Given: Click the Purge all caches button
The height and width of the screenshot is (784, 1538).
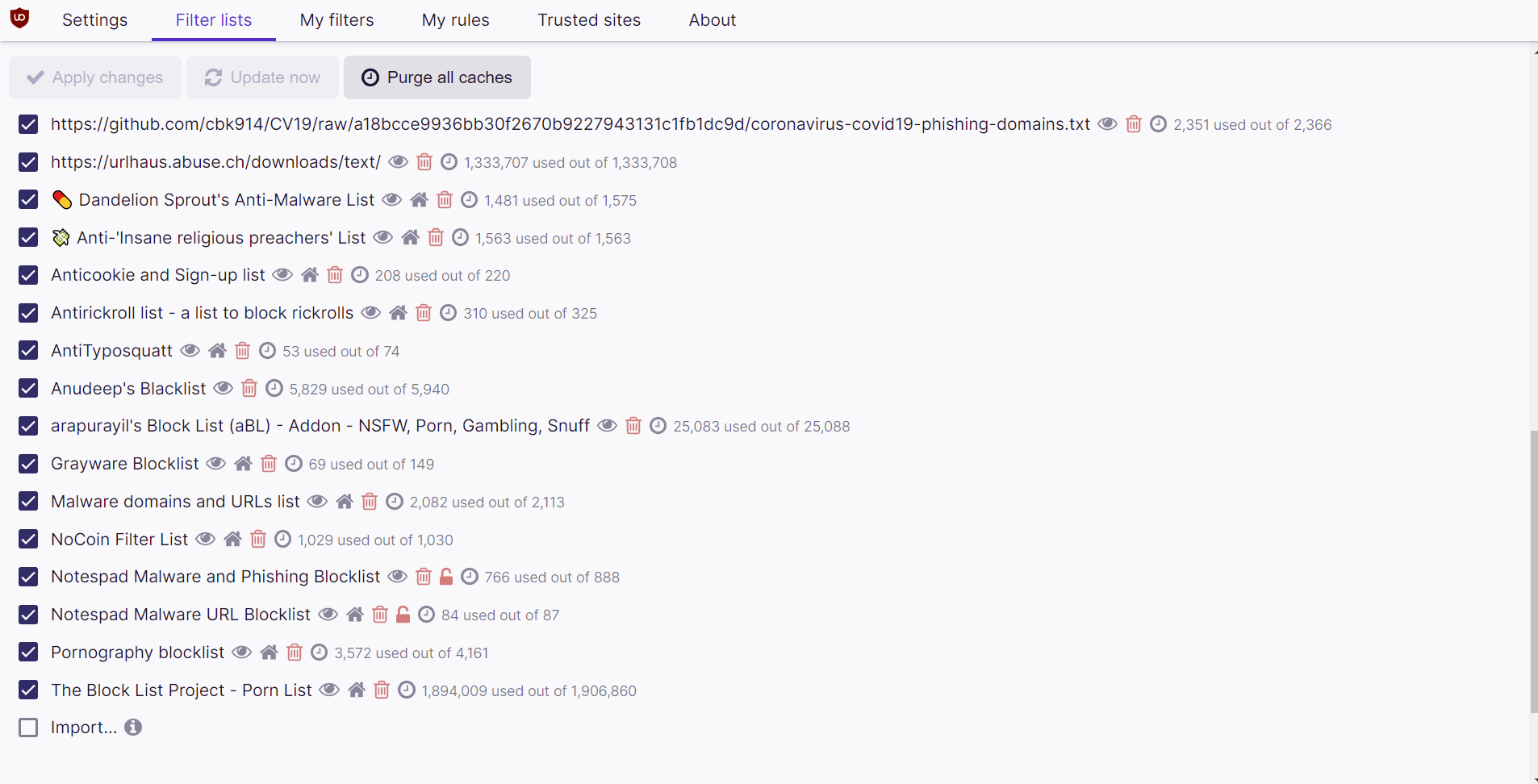Looking at the screenshot, I should [x=437, y=77].
